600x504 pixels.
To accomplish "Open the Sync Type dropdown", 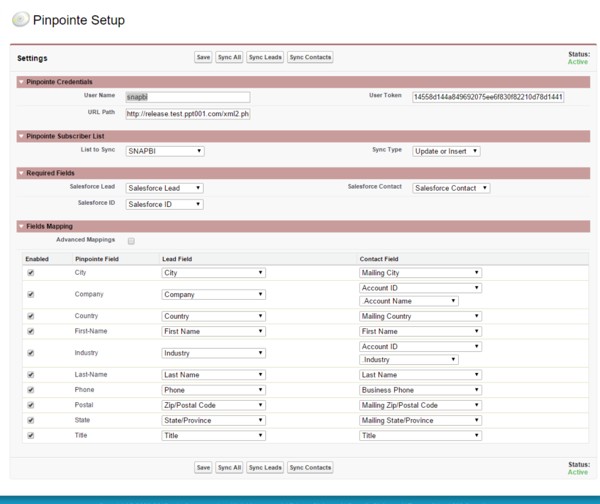I will tap(446, 151).
